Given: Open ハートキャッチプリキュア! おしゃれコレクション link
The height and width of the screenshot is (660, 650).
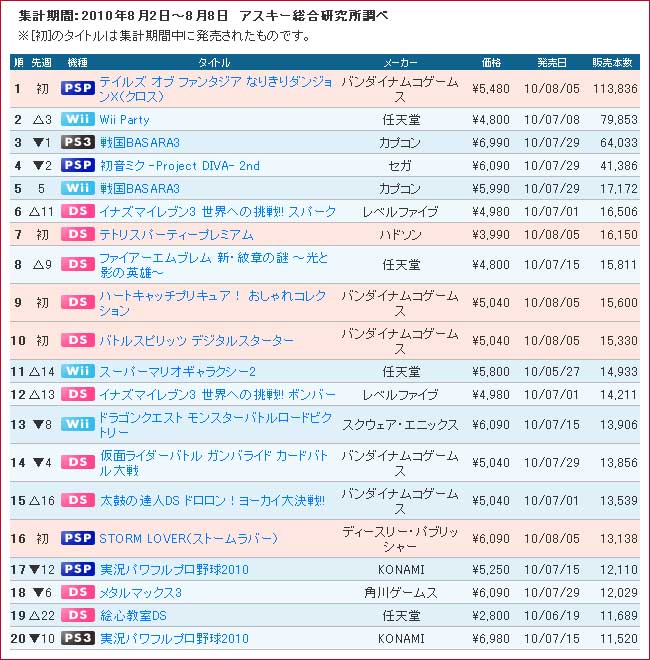Looking at the screenshot, I should (x=213, y=303).
